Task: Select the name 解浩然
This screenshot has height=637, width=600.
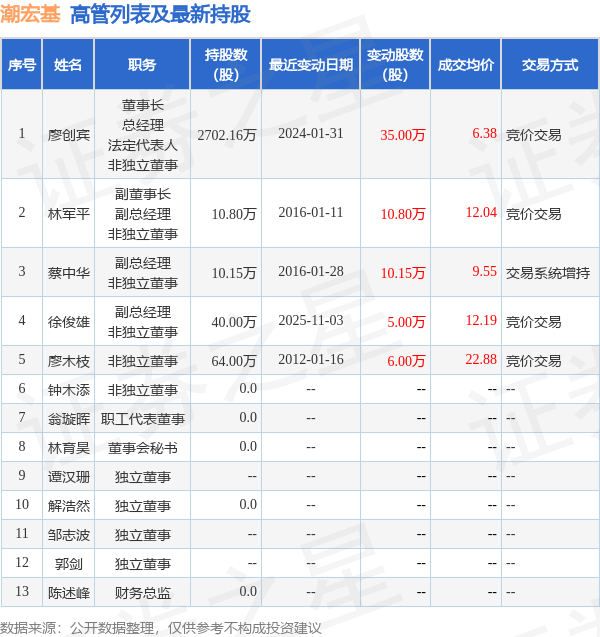Action: coord(69,506)
